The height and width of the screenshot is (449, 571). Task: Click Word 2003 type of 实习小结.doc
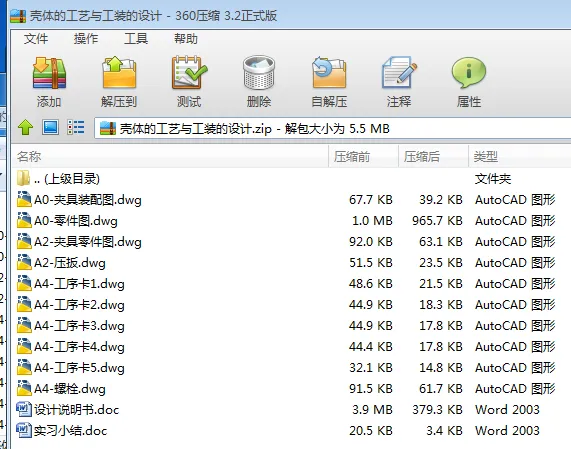507,431
